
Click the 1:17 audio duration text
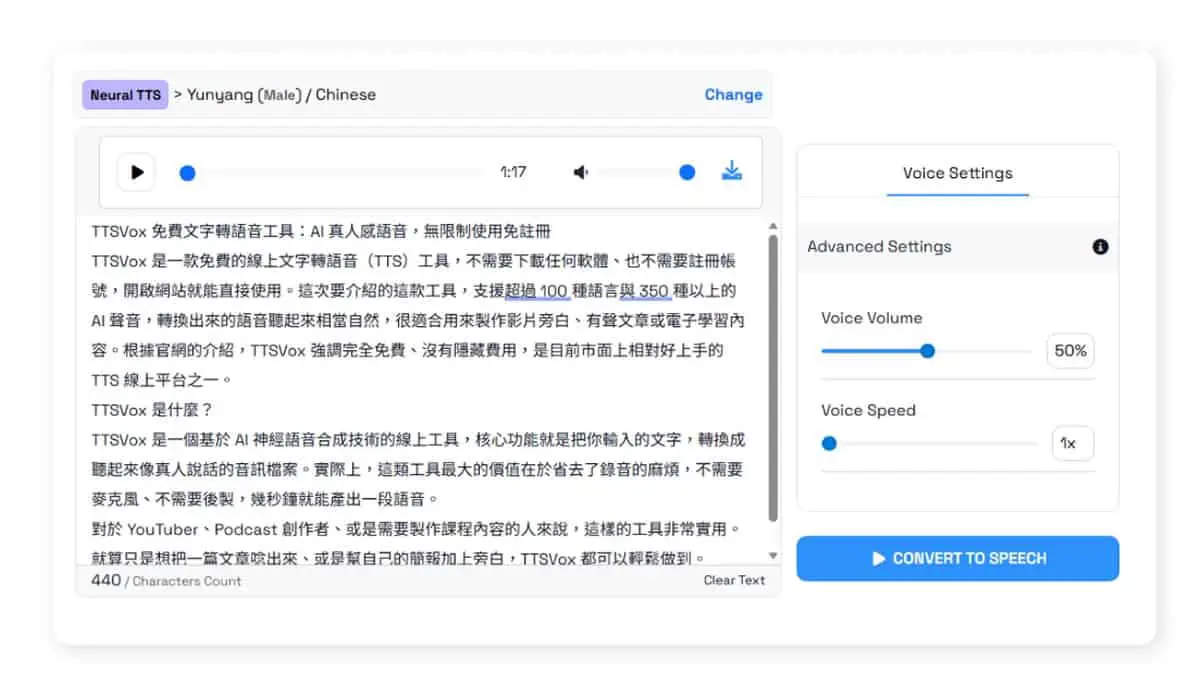tap(513, 172)
